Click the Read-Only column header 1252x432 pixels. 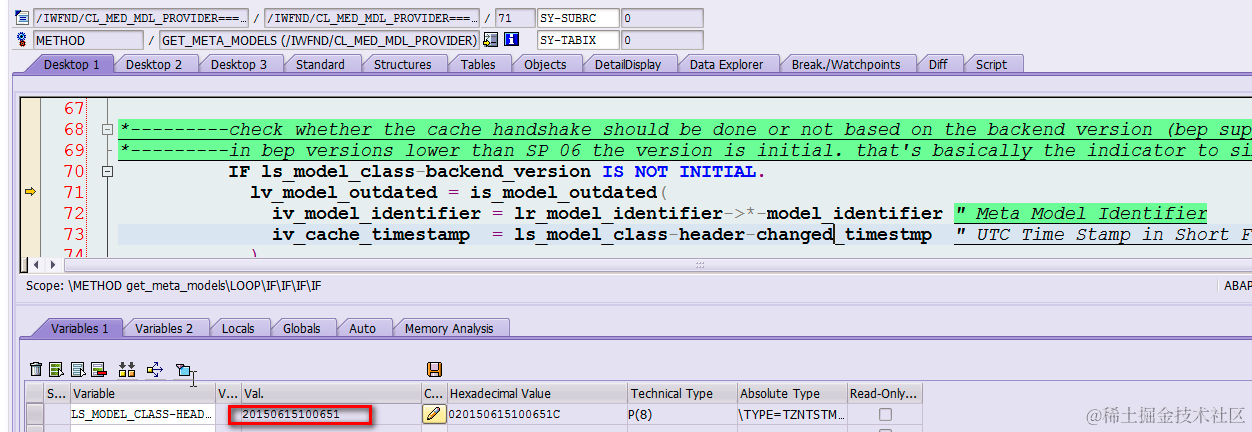point(884,394)
